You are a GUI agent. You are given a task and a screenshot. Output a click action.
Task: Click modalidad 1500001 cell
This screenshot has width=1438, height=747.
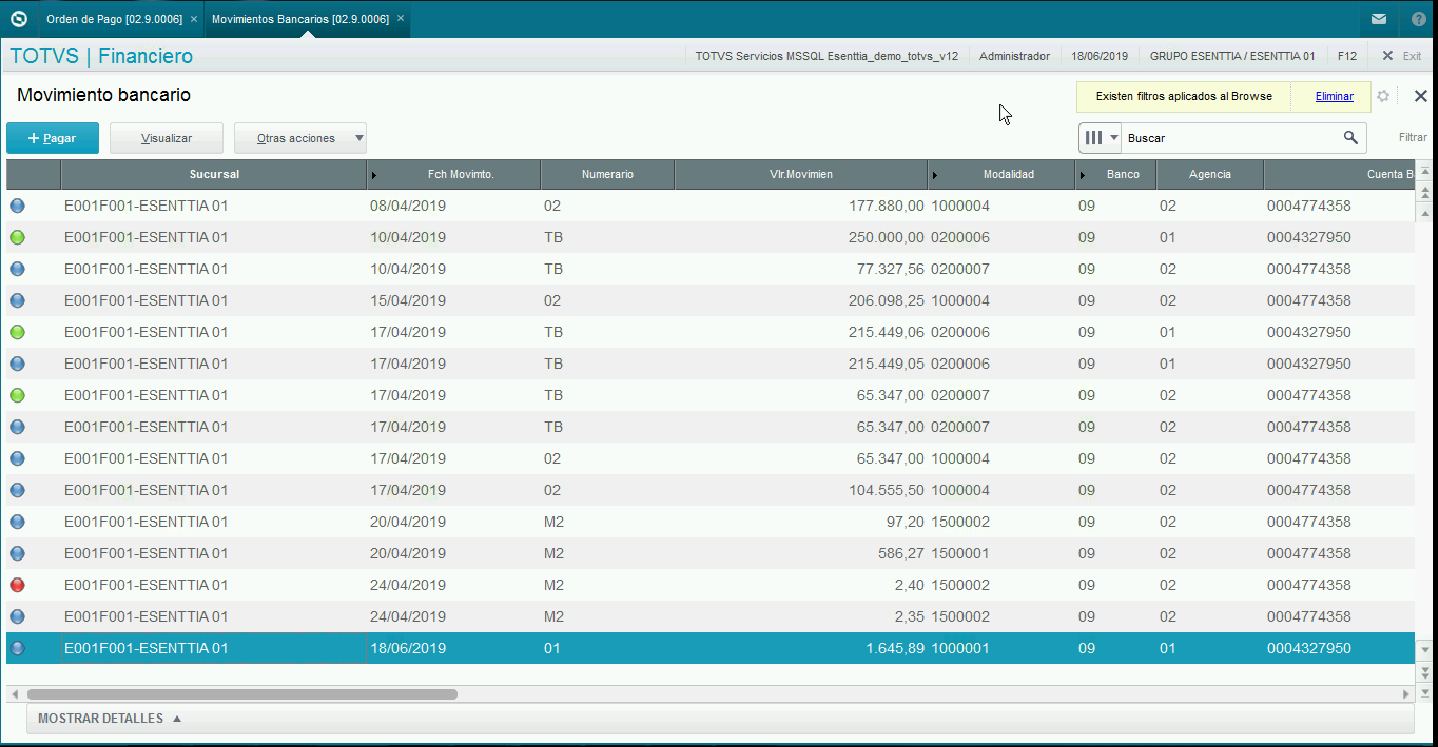[x=1001, y=553]
